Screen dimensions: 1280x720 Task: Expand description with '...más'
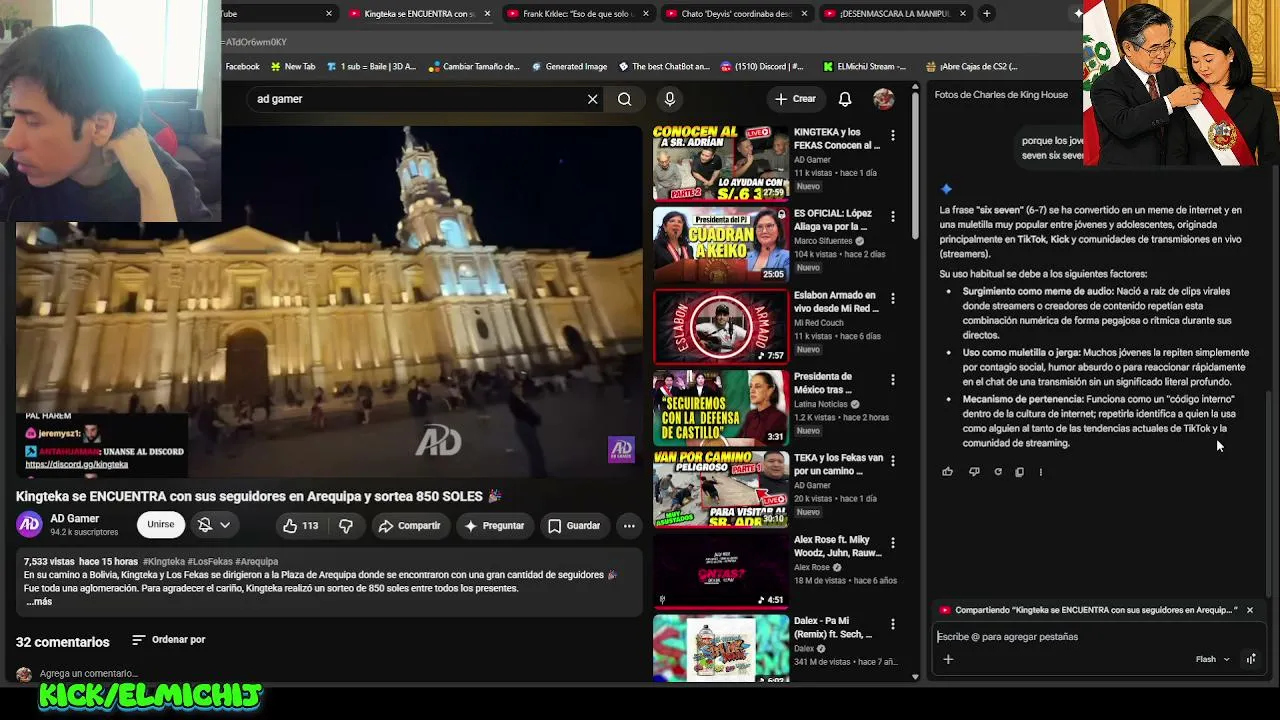pos(39,602)
